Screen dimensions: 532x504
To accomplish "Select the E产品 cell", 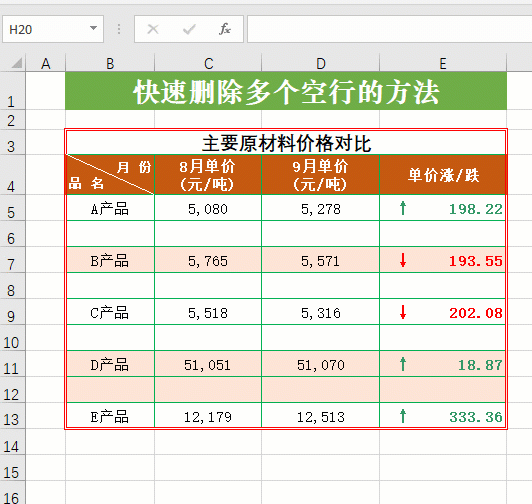I will tap(110, 416).
